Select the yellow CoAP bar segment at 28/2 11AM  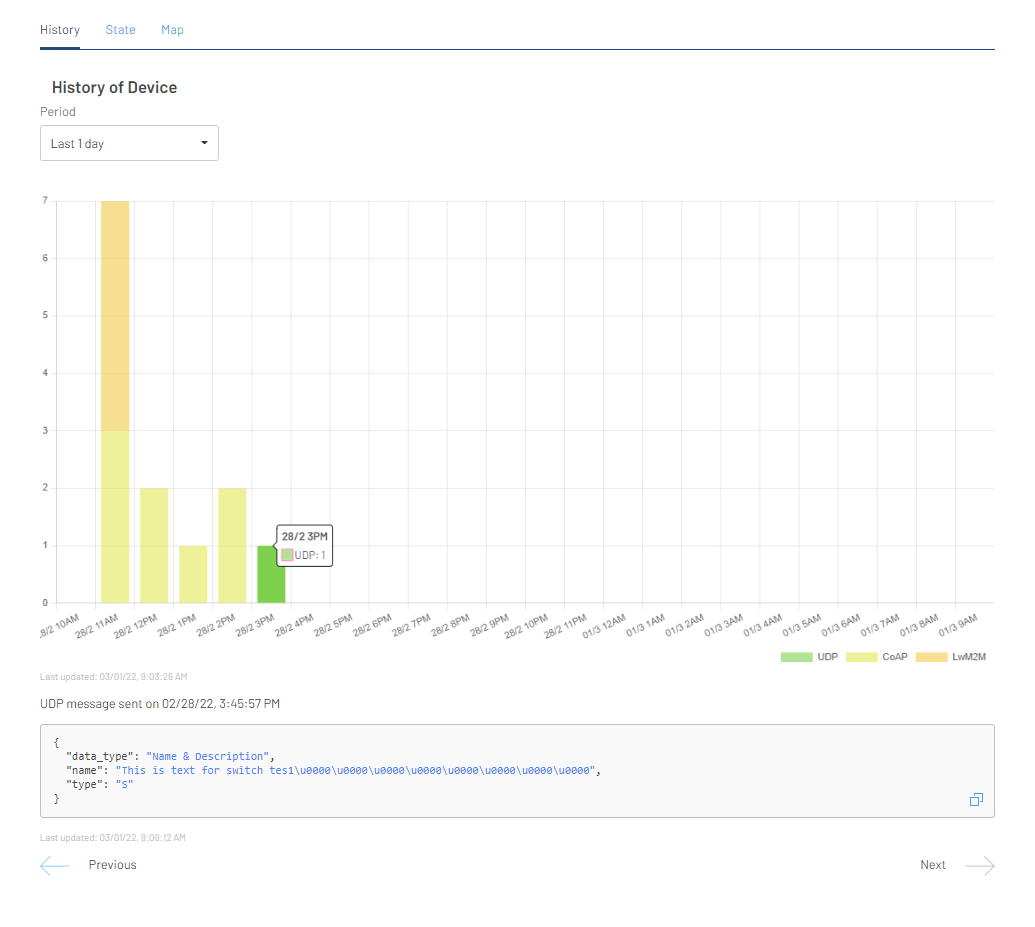click(x=115, y=516)
